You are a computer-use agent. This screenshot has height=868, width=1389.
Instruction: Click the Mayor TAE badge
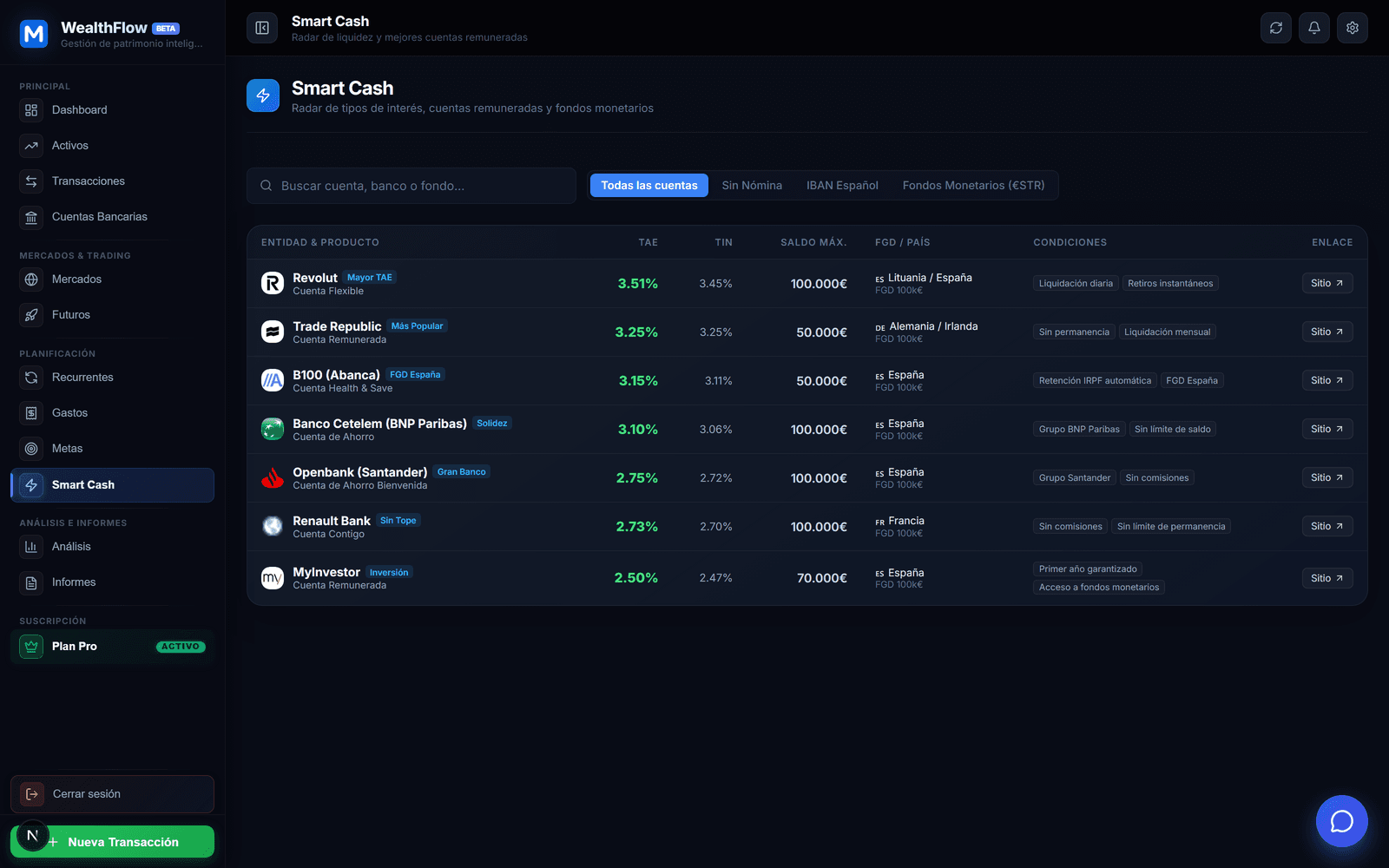click(370, 278)
